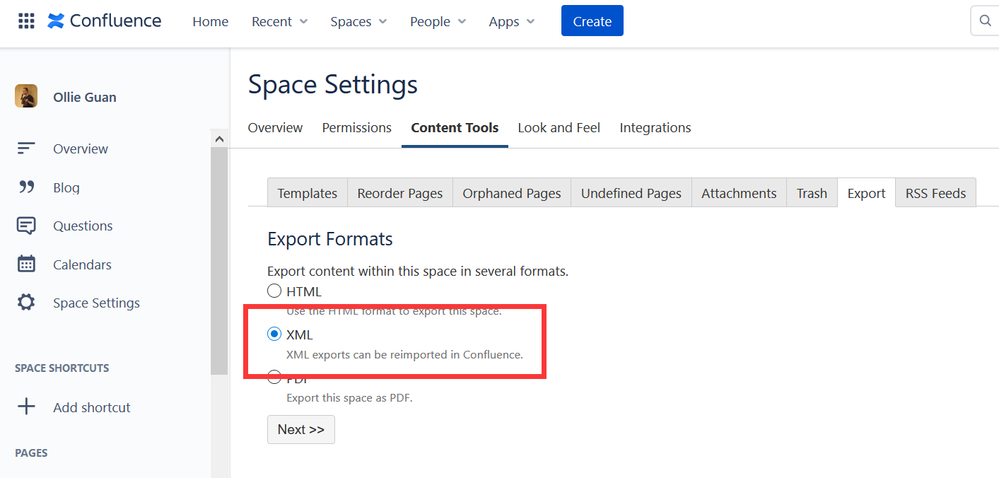Image resolution: width=999 pixels, height=478 pixels.
Task: Click the sidebar scrollbar up arrow
Action: coord(219,140)
